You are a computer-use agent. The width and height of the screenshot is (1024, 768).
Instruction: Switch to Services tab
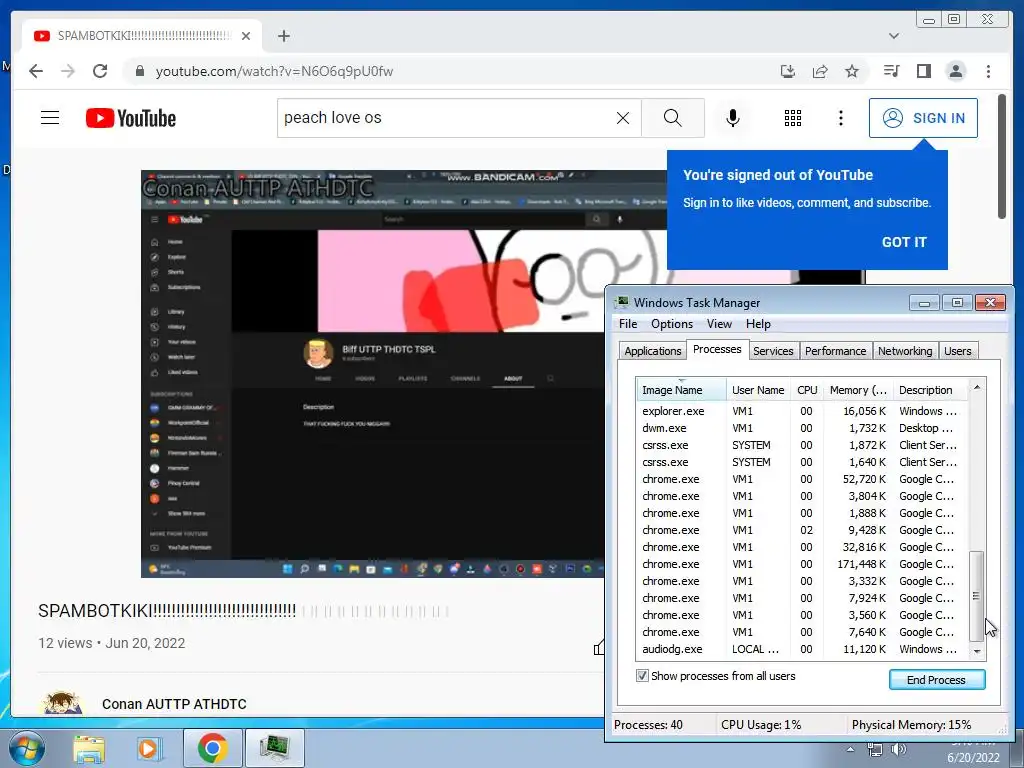tap(773, 351)
